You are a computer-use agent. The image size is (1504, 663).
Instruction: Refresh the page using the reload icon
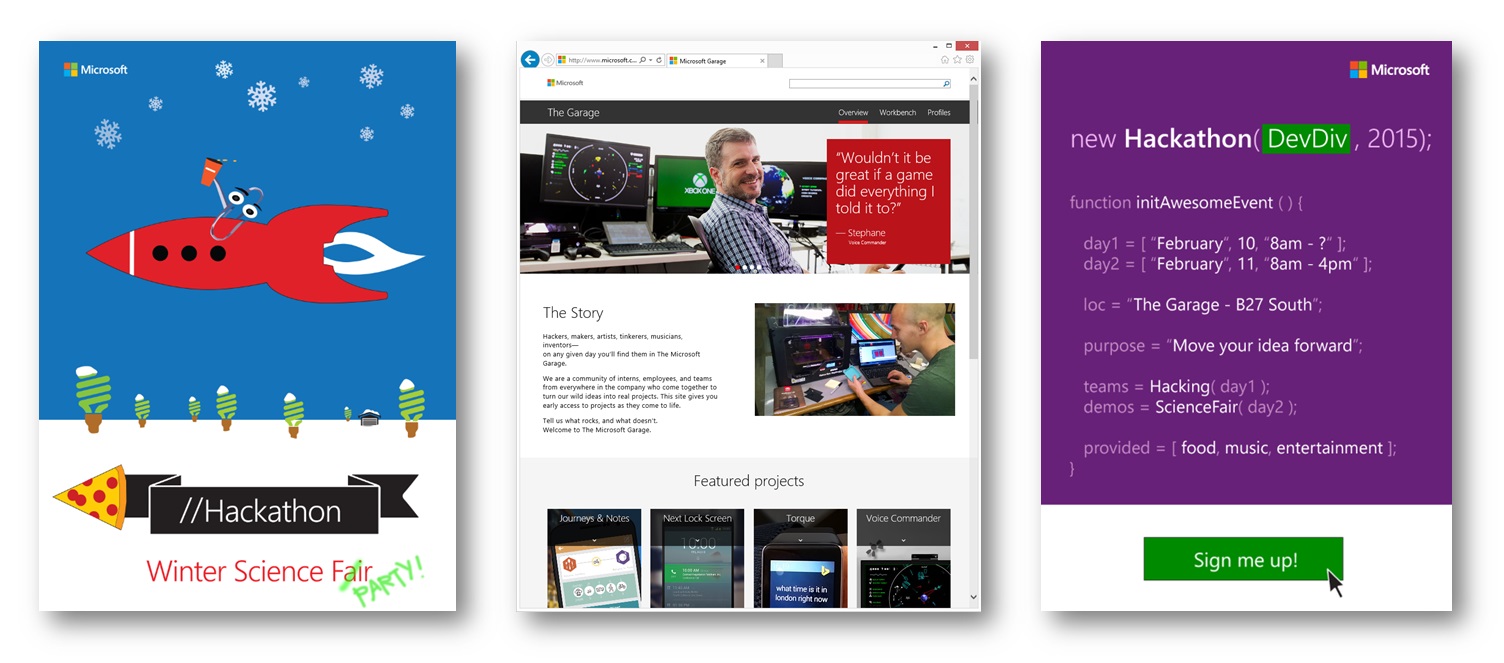click(x=660, y=61)
